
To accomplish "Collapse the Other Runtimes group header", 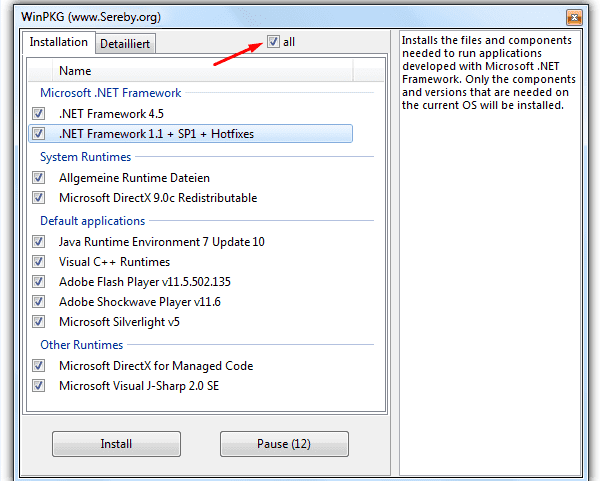I will [x=82, y=345].
